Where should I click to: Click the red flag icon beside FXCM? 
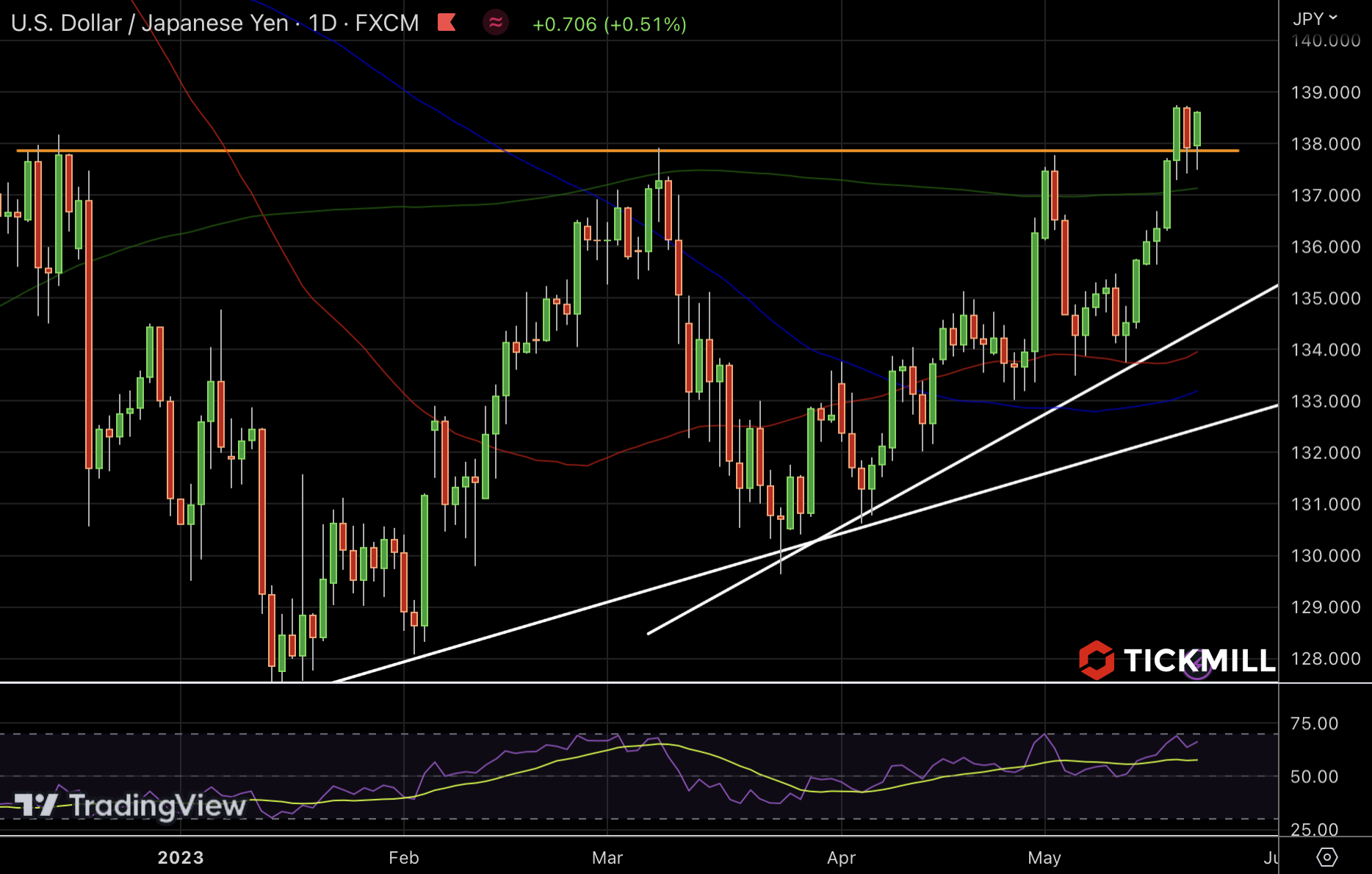pos(447,23)
